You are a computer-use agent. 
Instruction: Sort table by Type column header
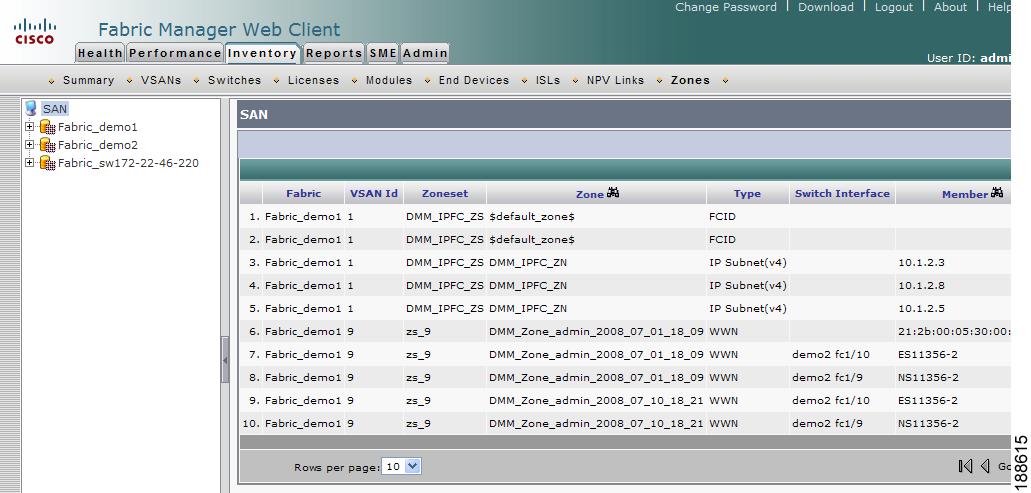[x=747, y=193]
